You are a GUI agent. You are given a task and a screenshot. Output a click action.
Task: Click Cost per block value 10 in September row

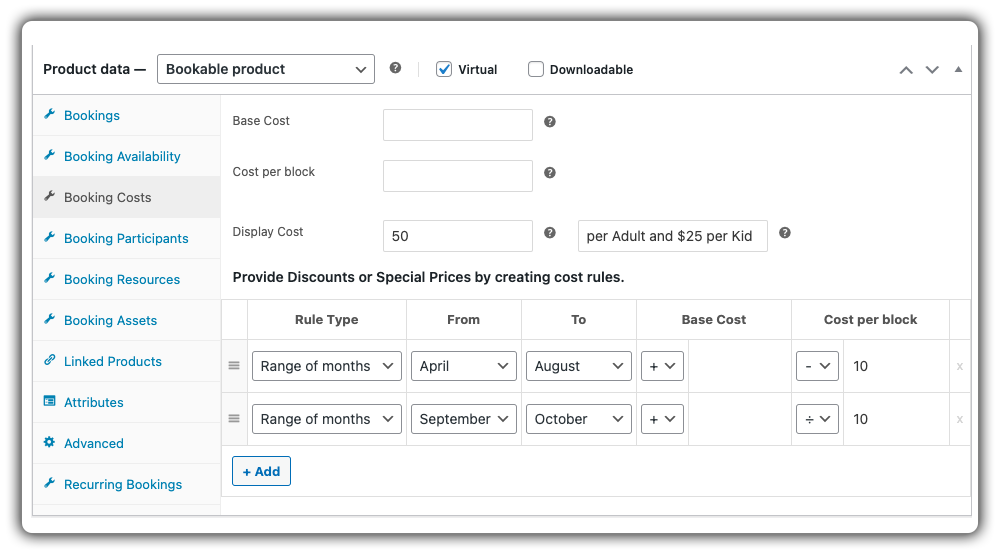(896, 419)
